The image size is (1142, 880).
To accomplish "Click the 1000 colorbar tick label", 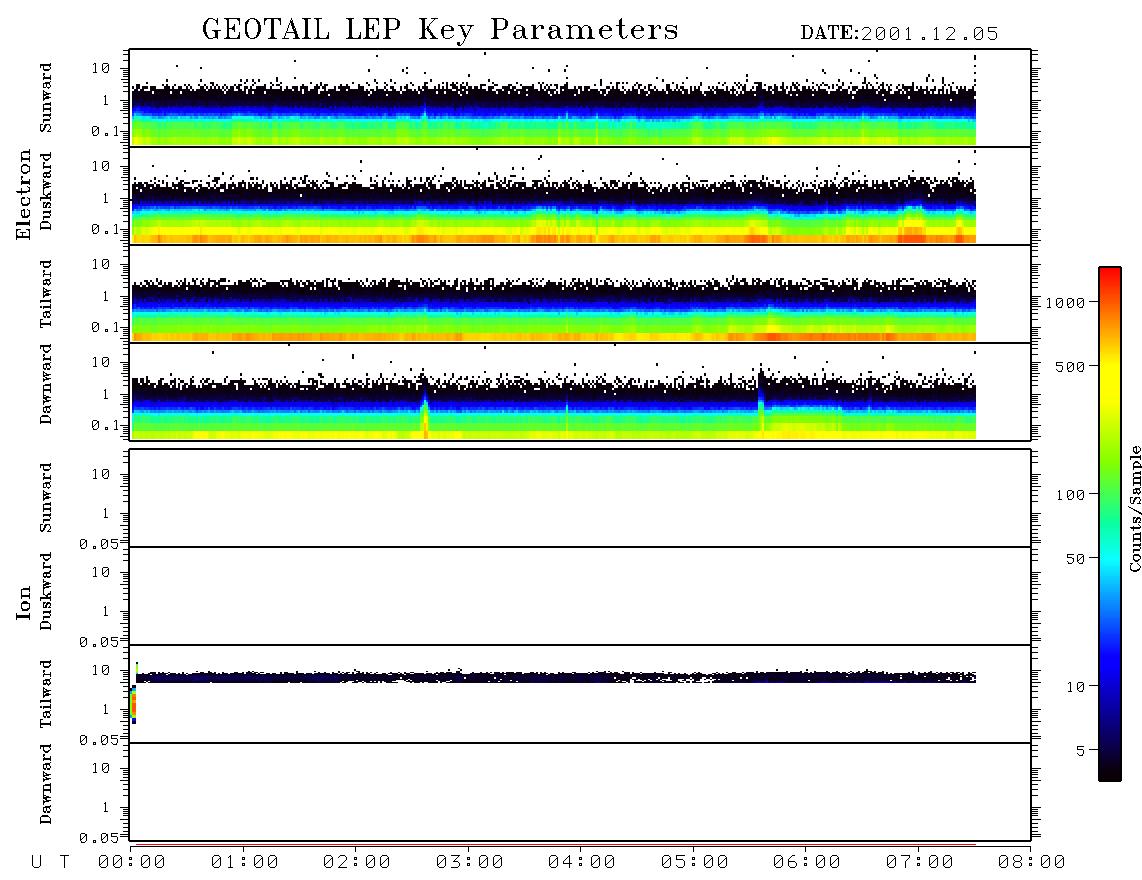I will click(x=1065, y=303).
